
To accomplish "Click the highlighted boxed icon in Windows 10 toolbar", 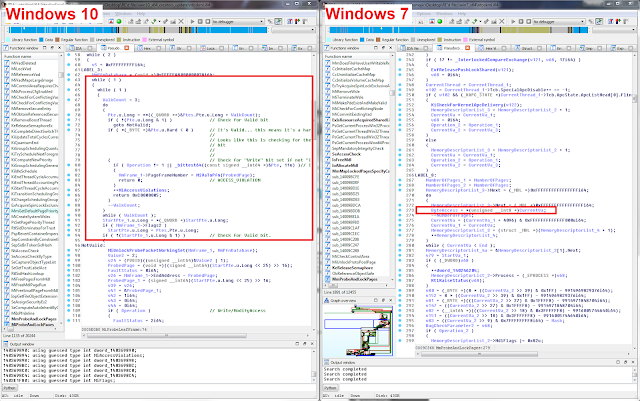I will click(278, 21).
